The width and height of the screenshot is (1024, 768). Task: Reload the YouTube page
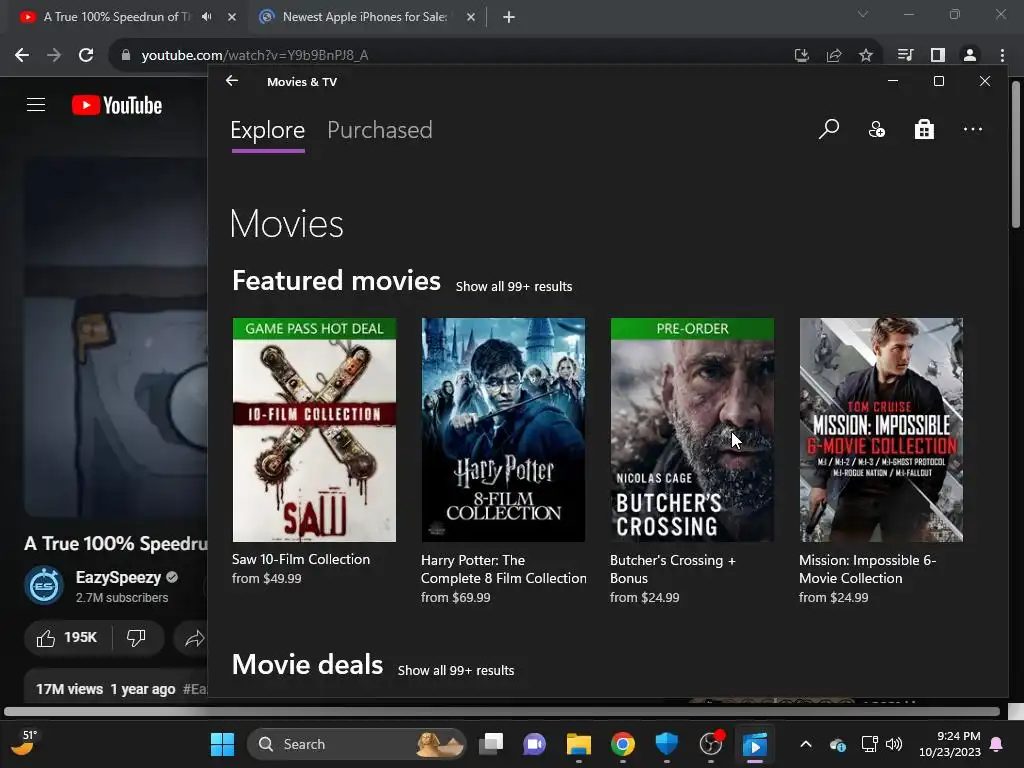pyautogui.click(x=86, y=55)
